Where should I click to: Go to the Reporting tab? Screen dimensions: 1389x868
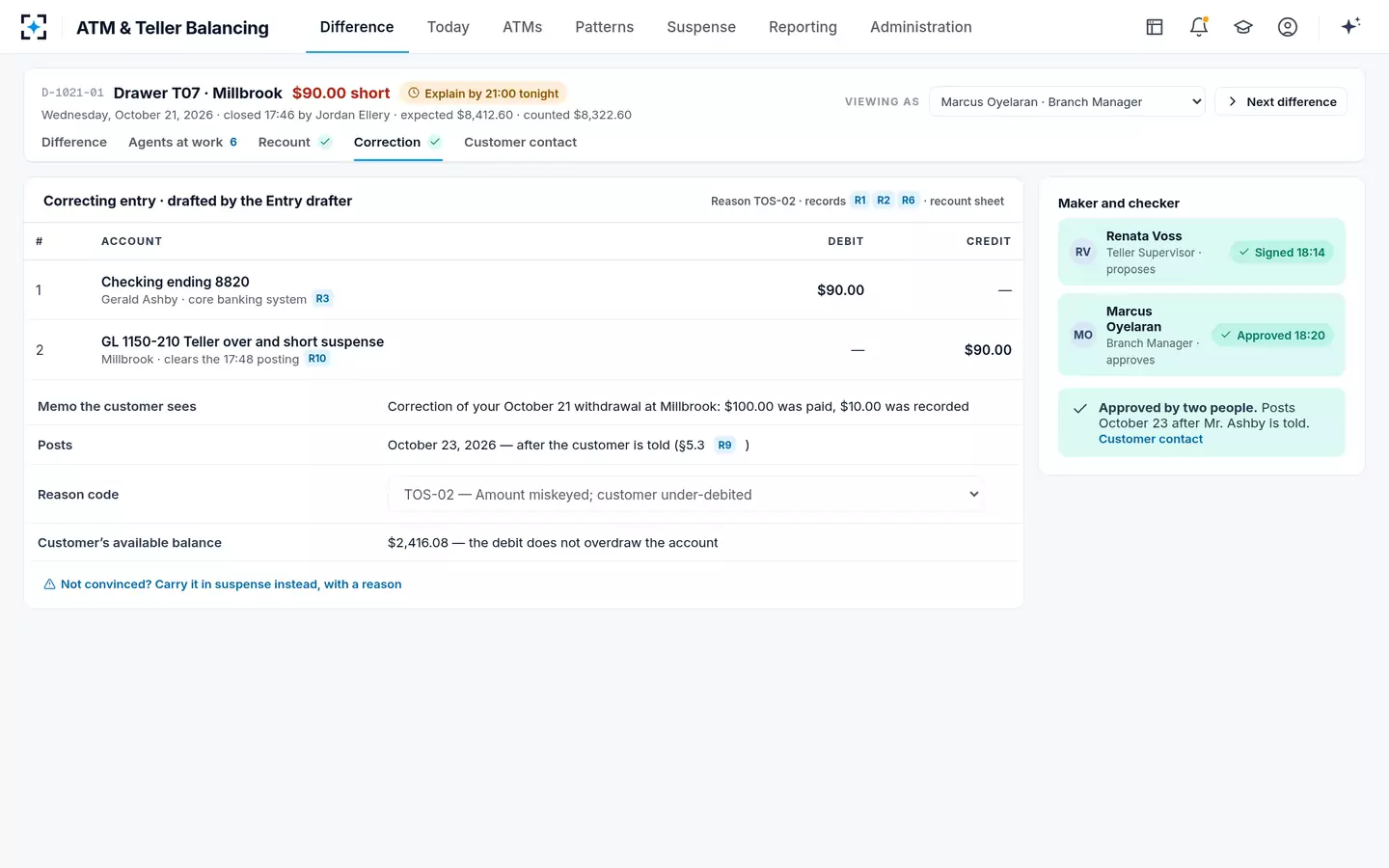pos(803,27)
